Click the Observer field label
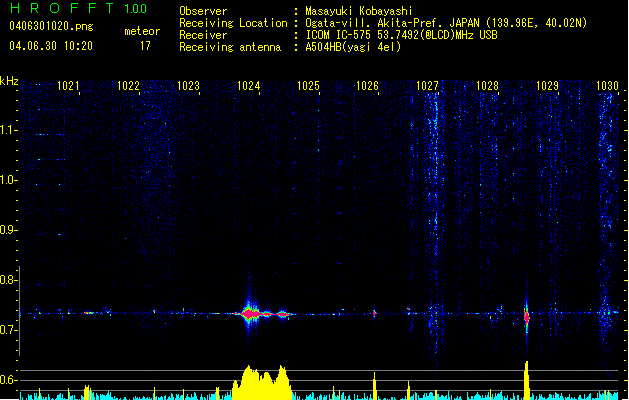This screenshot has height=400, width=629. click(x=203, y=11)
